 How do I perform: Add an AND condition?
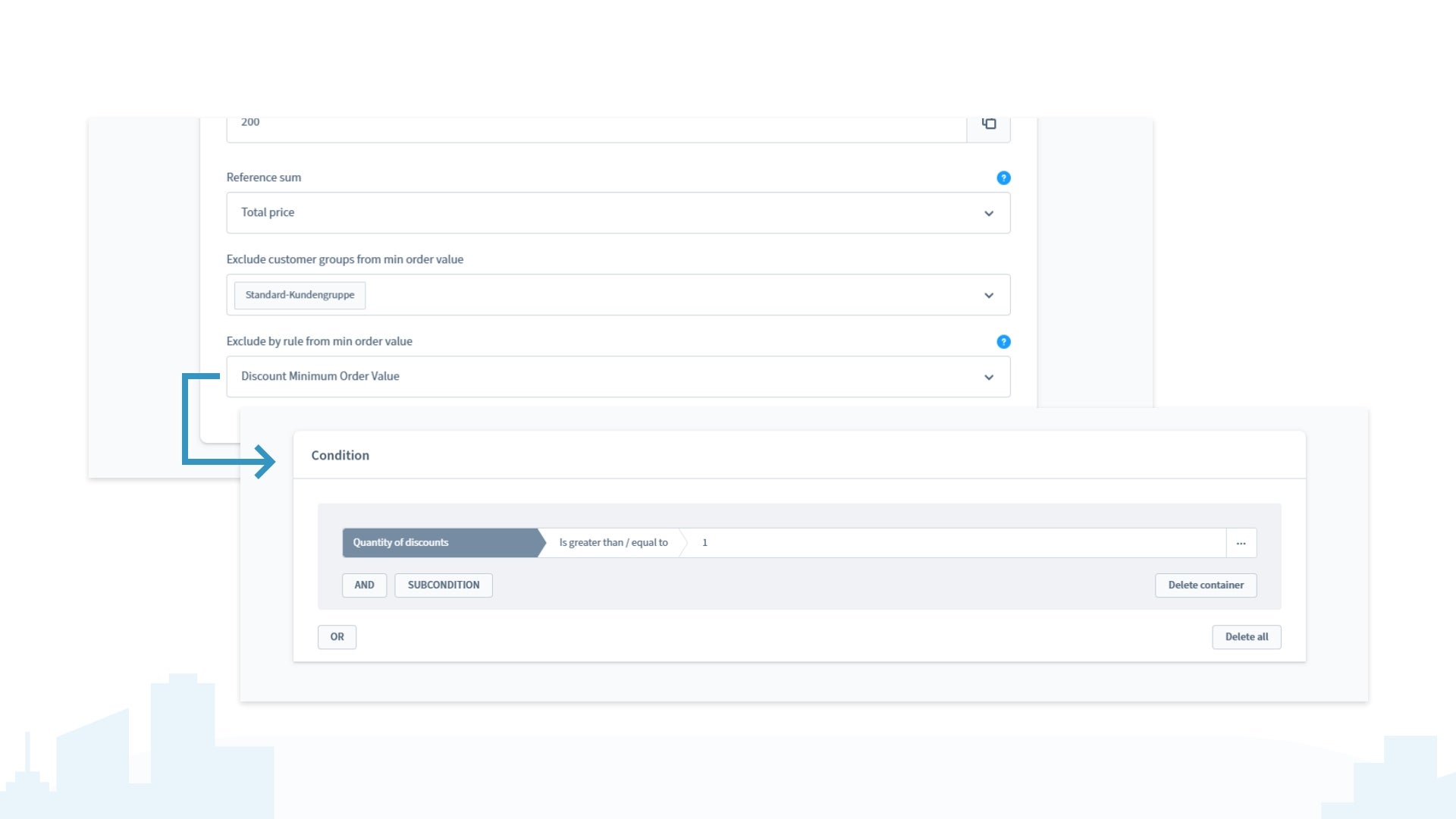point(364,585)
